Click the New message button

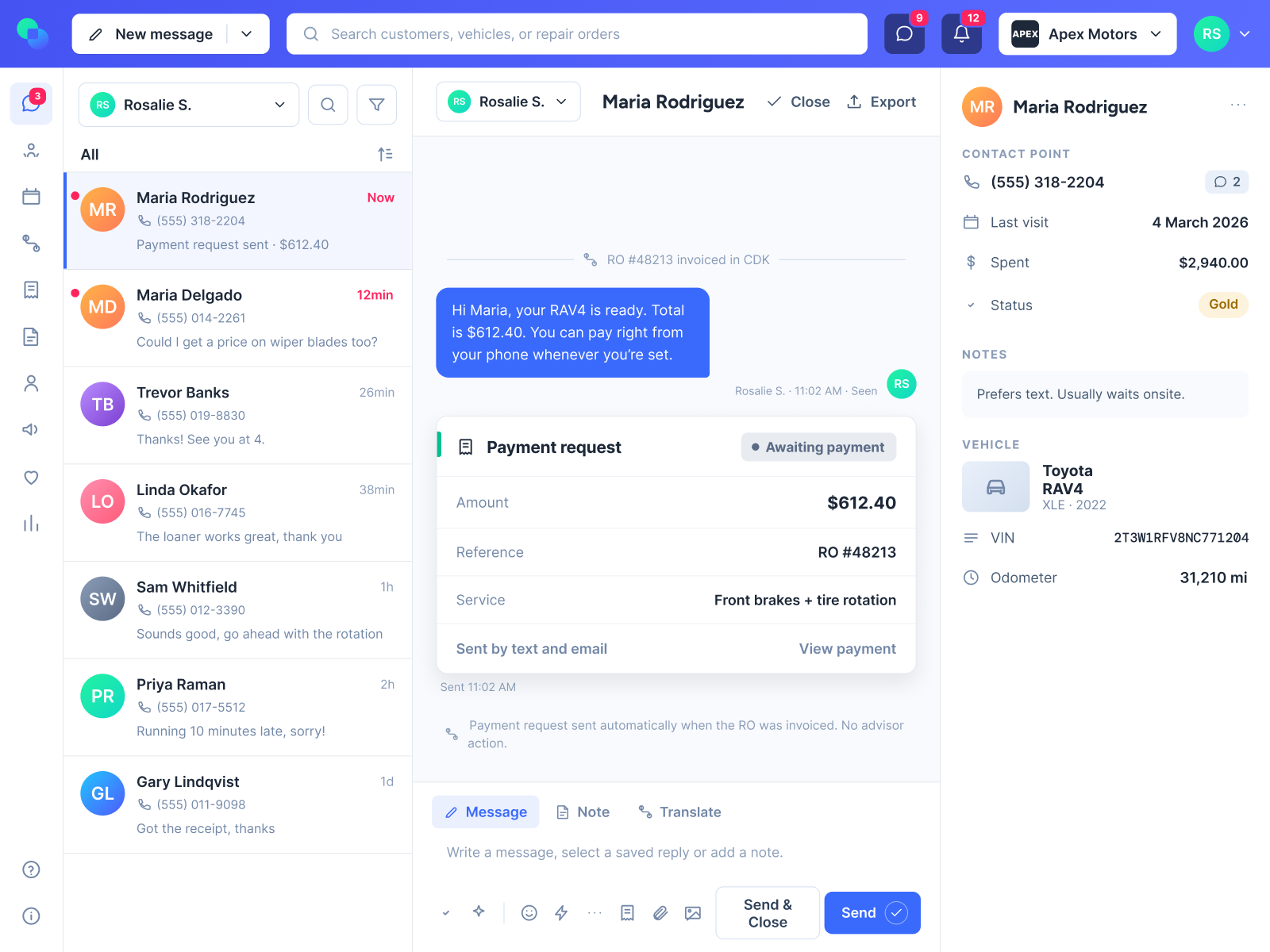click(152, 34)
